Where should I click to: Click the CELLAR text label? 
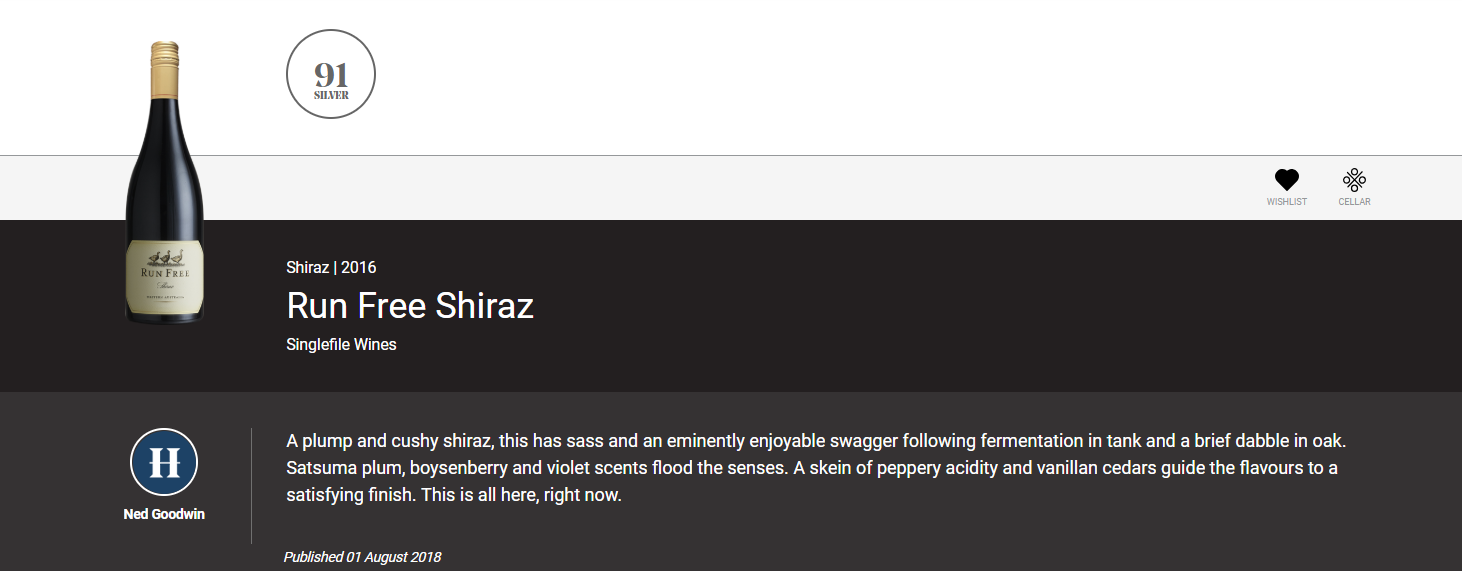1355,202
